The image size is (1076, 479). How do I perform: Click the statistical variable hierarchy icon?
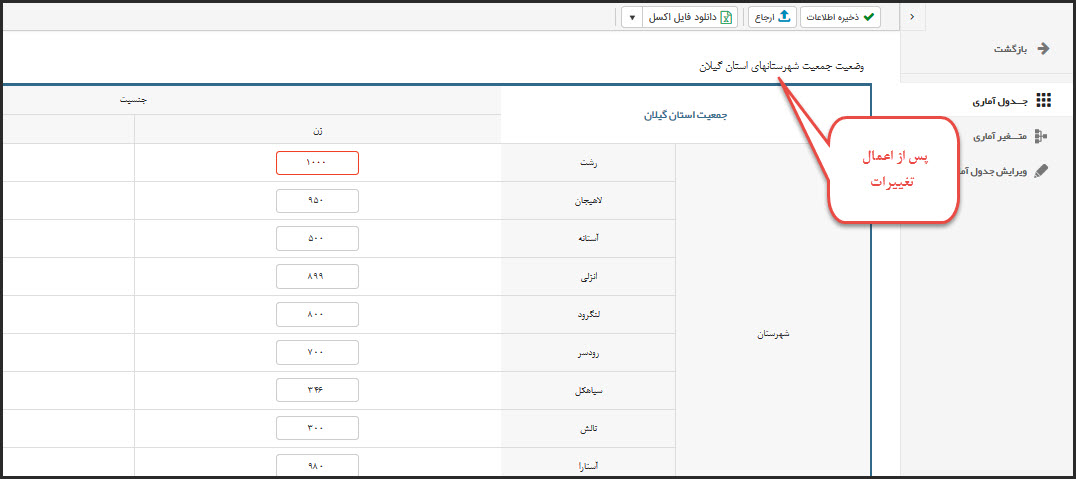coord(1041,136)
